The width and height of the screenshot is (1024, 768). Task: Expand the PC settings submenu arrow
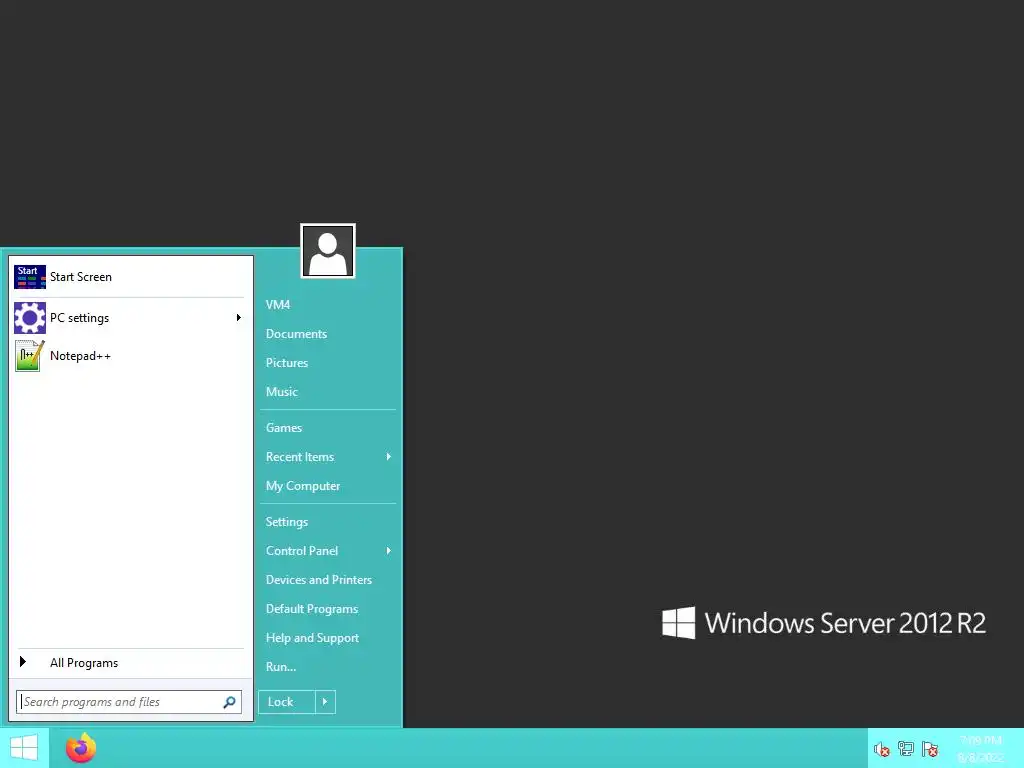(x=238, y=318)
